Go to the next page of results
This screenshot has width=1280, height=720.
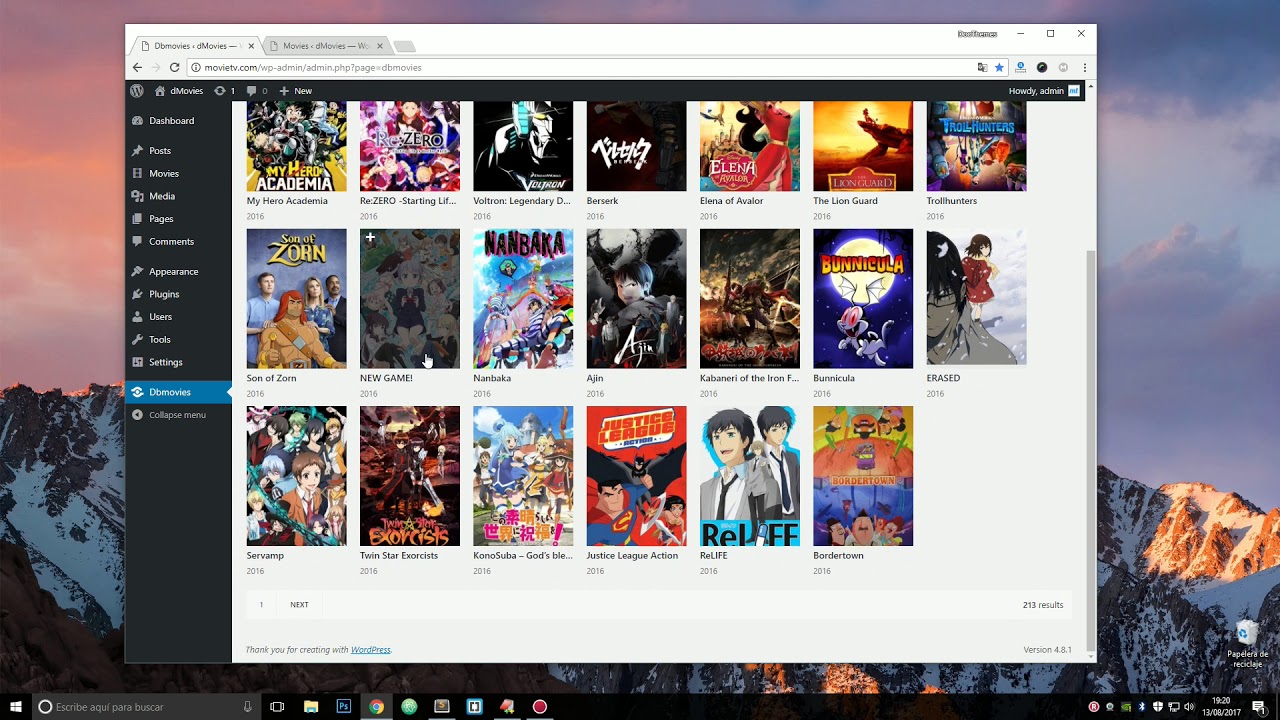click(x=299, y=604)
